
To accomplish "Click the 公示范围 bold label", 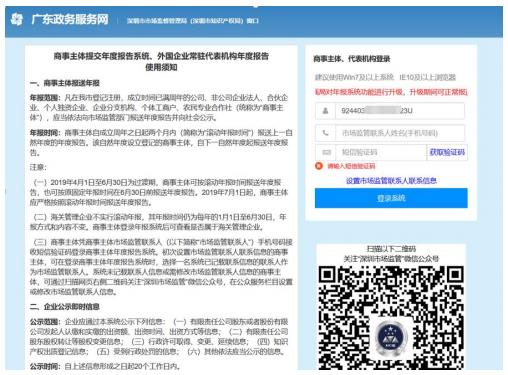I will click(45, 322).
